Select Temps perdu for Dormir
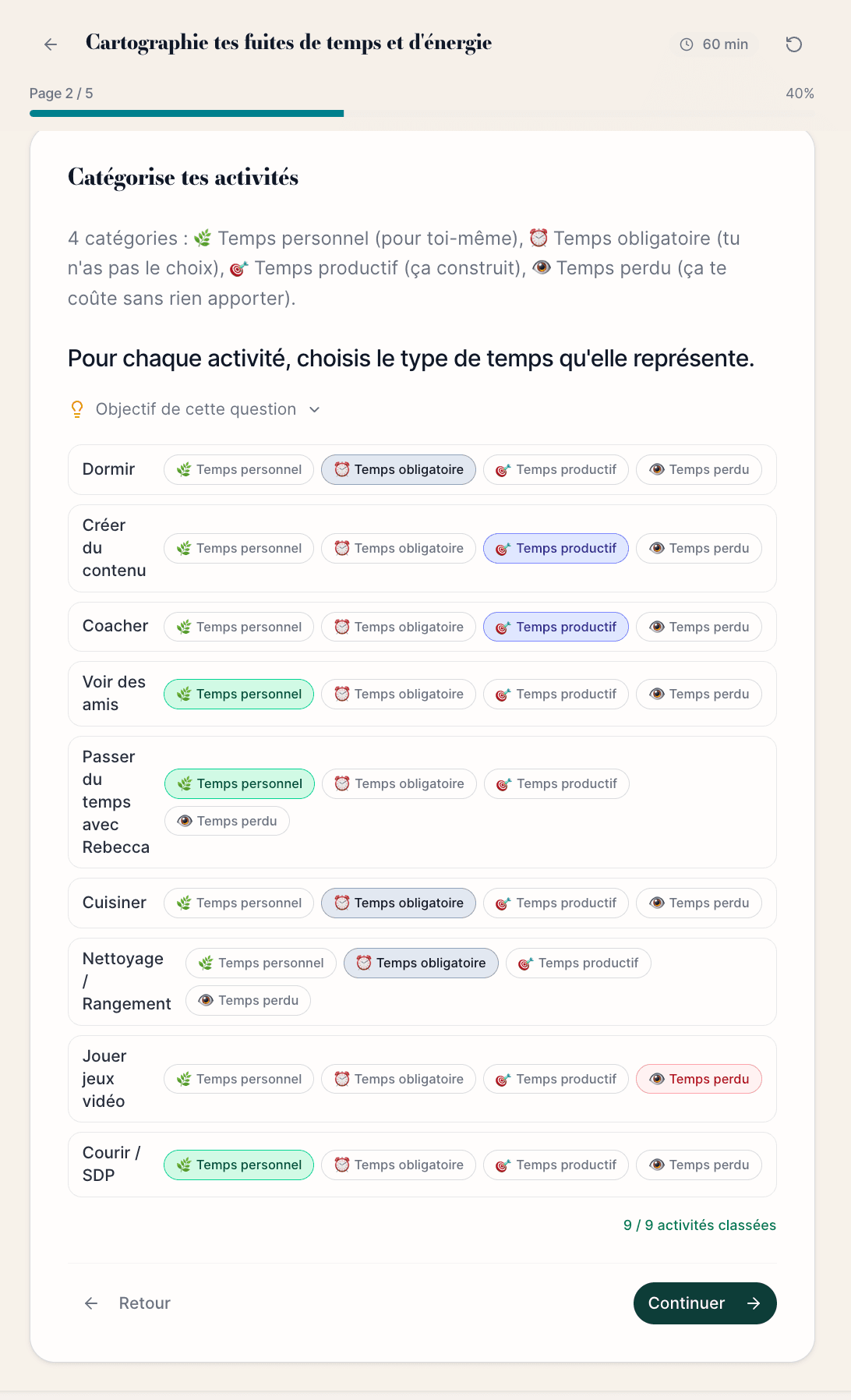The height and width of the screenshot is (1400, 851). tap(699, 469)
